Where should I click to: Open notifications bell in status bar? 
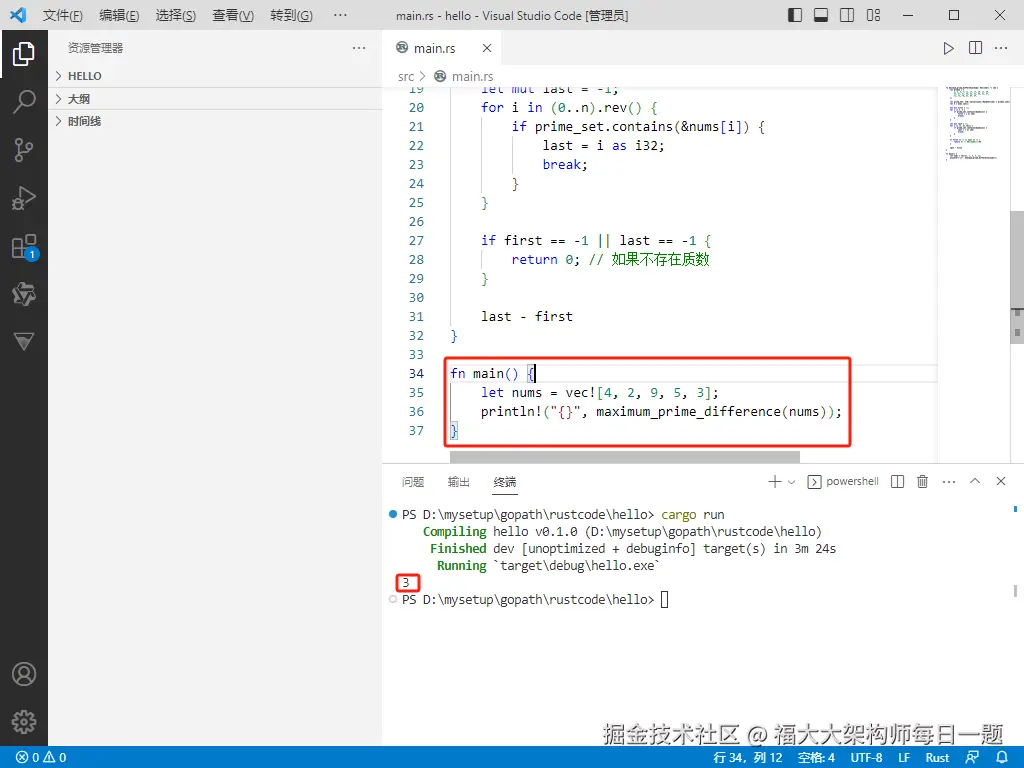[1002, 758]
